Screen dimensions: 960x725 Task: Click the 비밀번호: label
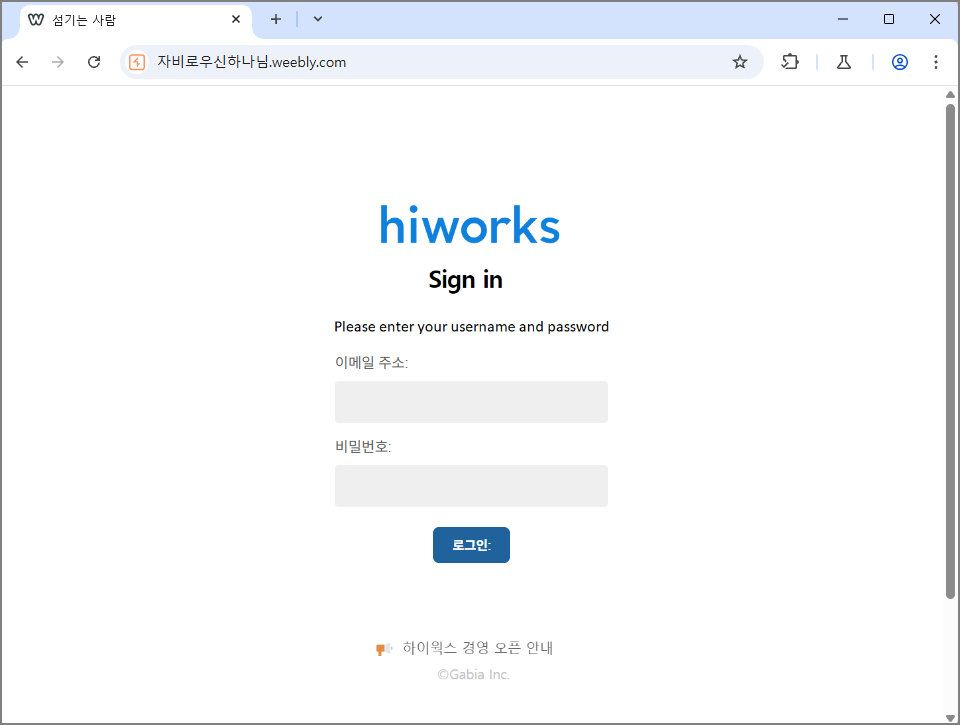click(362, 446)
